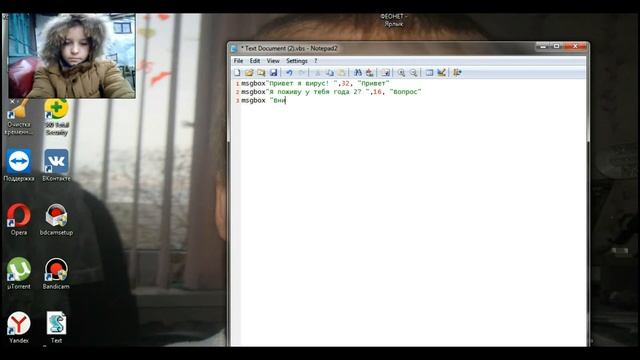Open Find with the binoculars icon
The image size is (640, 360).
point(358,73)
